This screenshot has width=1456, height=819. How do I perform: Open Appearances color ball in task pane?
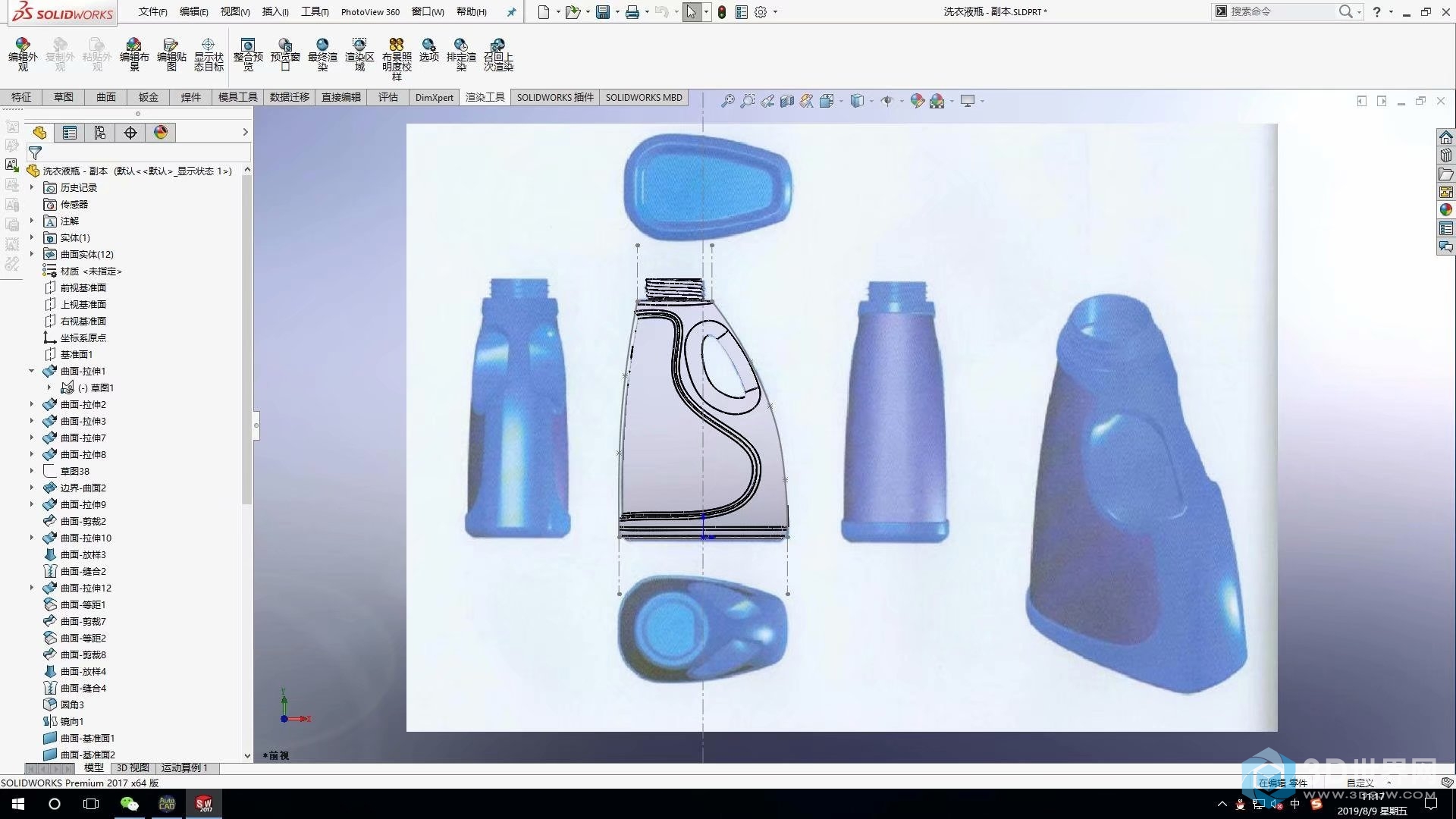1446,210
